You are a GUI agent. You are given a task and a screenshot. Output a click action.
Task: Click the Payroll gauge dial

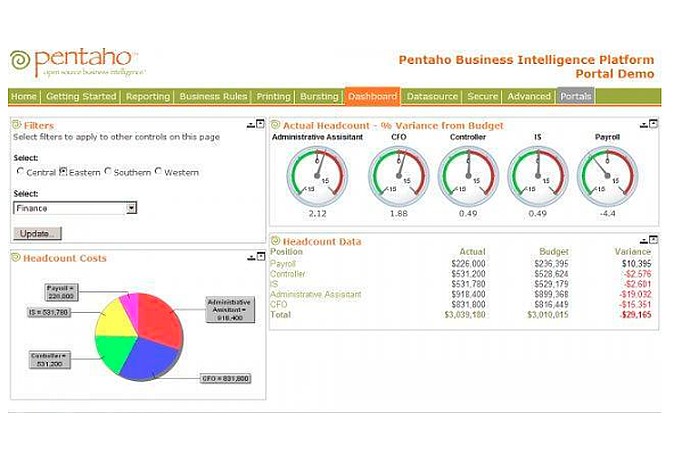coord(607,176)
